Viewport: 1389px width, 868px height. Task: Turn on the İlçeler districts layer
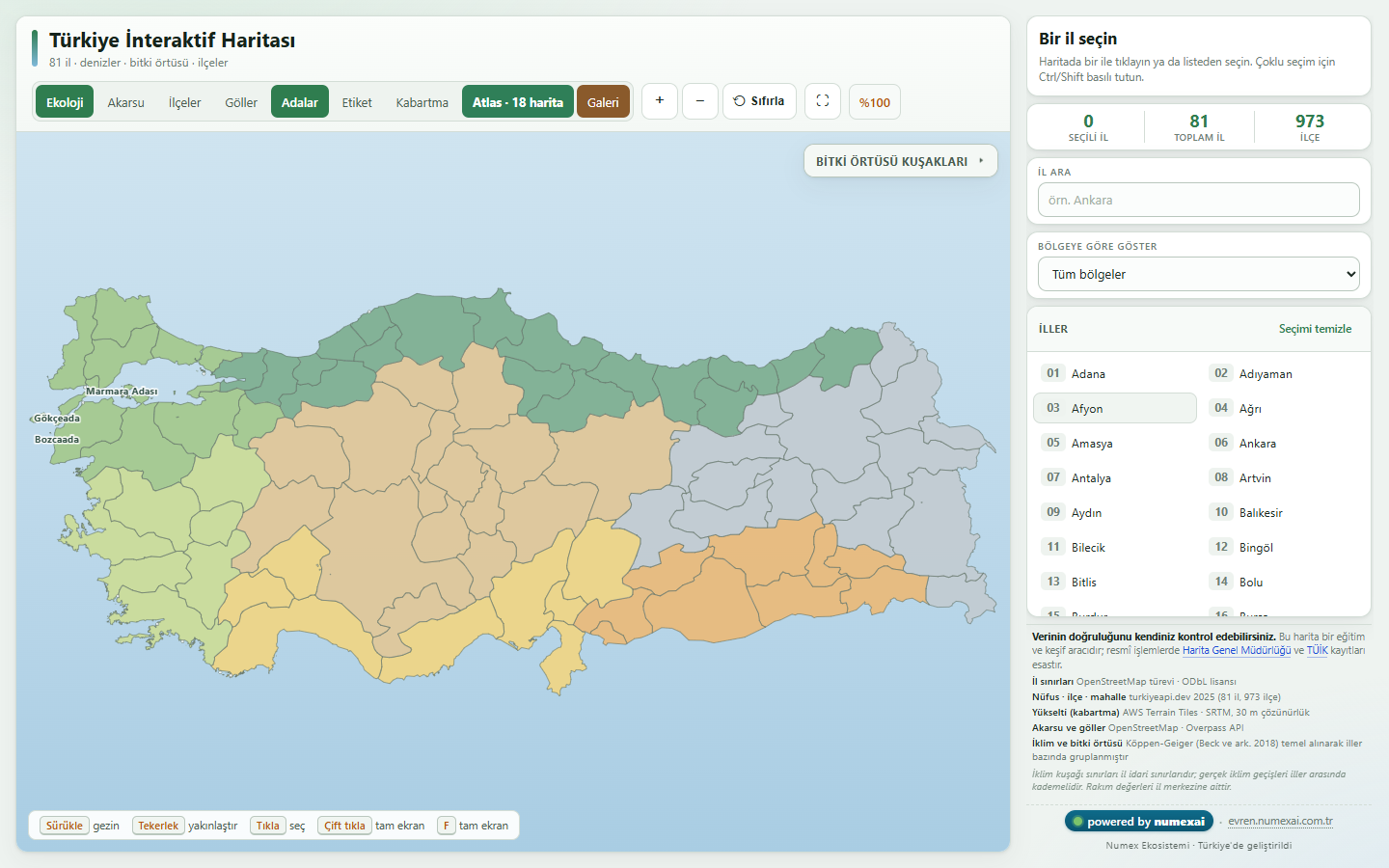(x=185, y=102)
